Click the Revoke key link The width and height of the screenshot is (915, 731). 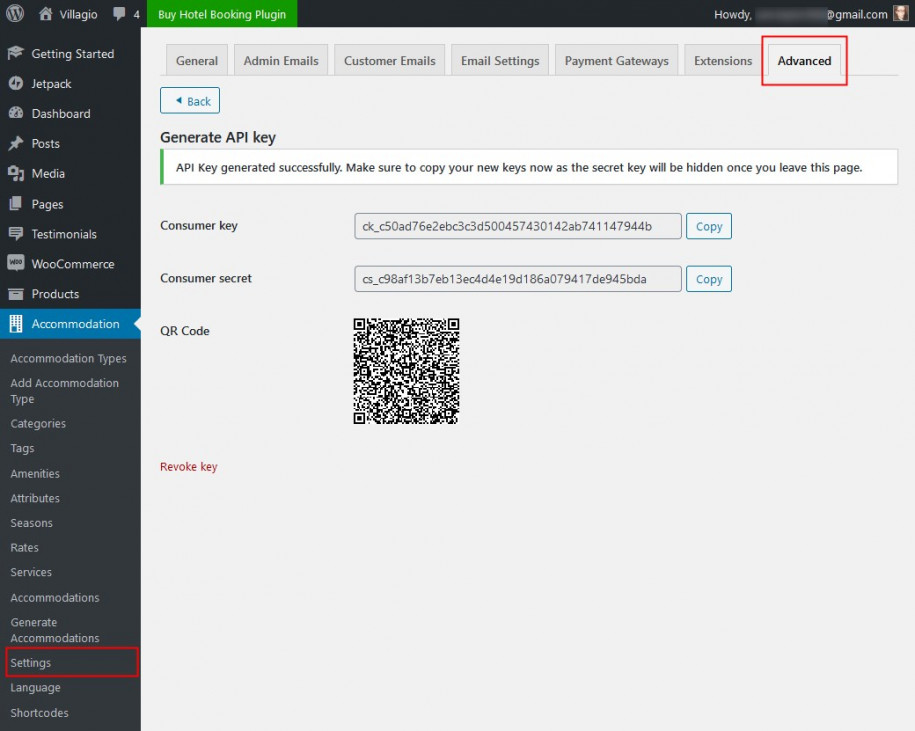[x=188, y=467]
